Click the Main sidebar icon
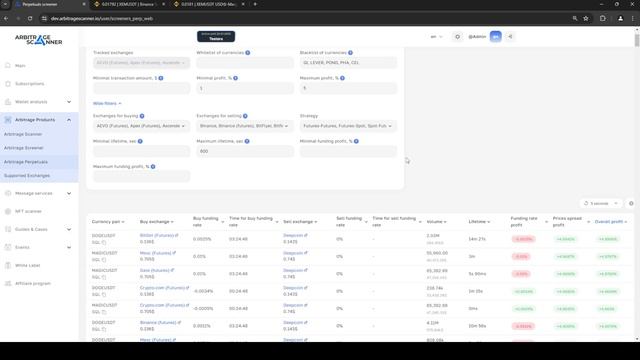Viewport: 640px width, 360px height. pos(8,65)
